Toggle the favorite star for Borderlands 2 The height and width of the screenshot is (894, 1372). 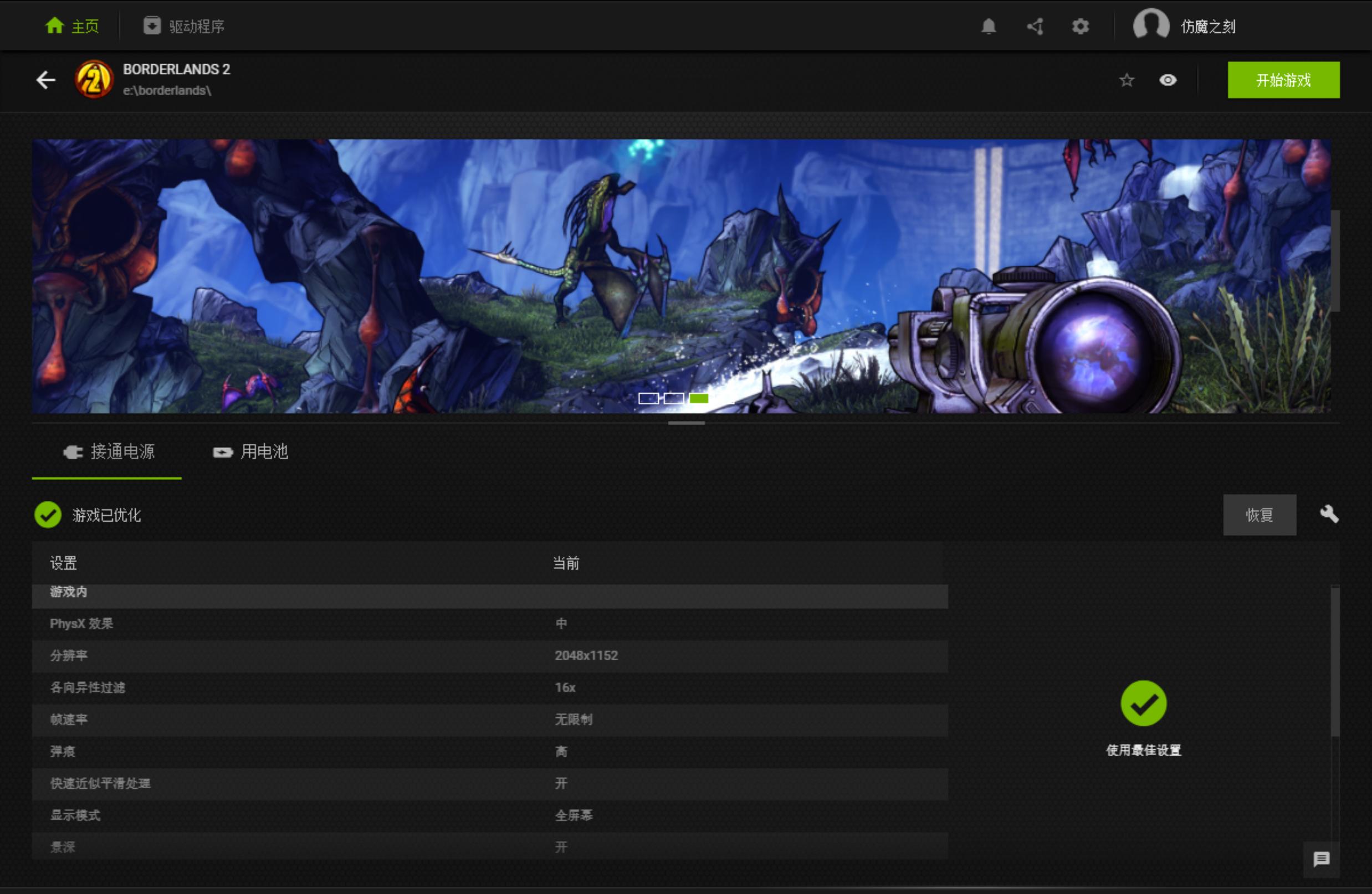(x=1127, y=80)
